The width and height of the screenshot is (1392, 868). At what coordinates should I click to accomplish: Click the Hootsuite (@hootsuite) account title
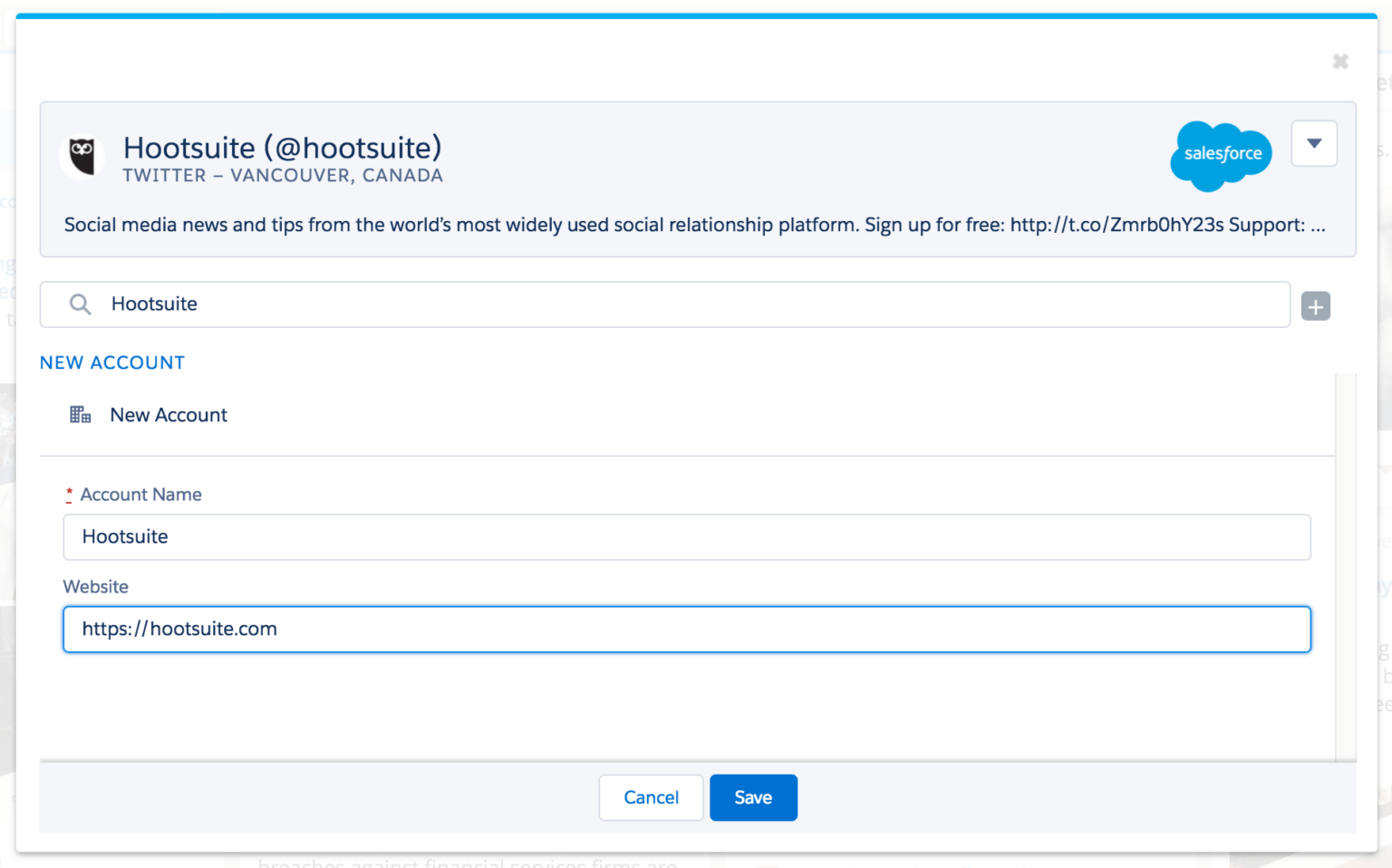(x=283, y=147)
